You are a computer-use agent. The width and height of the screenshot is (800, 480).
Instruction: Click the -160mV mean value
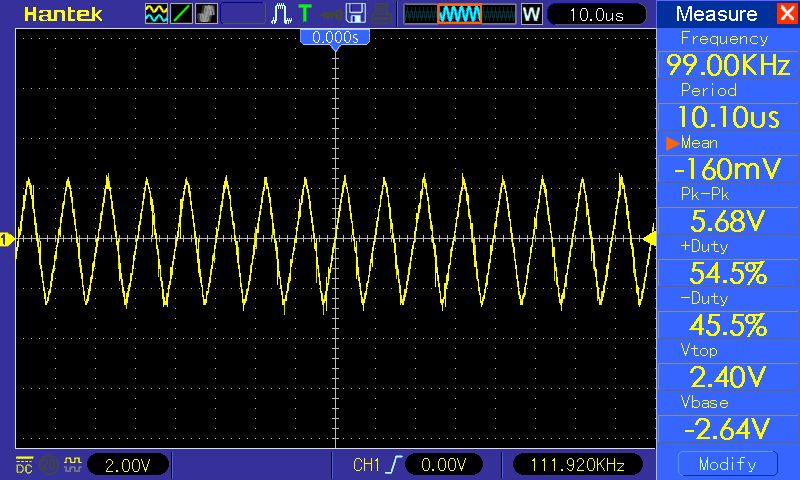[x=728, y=169]
